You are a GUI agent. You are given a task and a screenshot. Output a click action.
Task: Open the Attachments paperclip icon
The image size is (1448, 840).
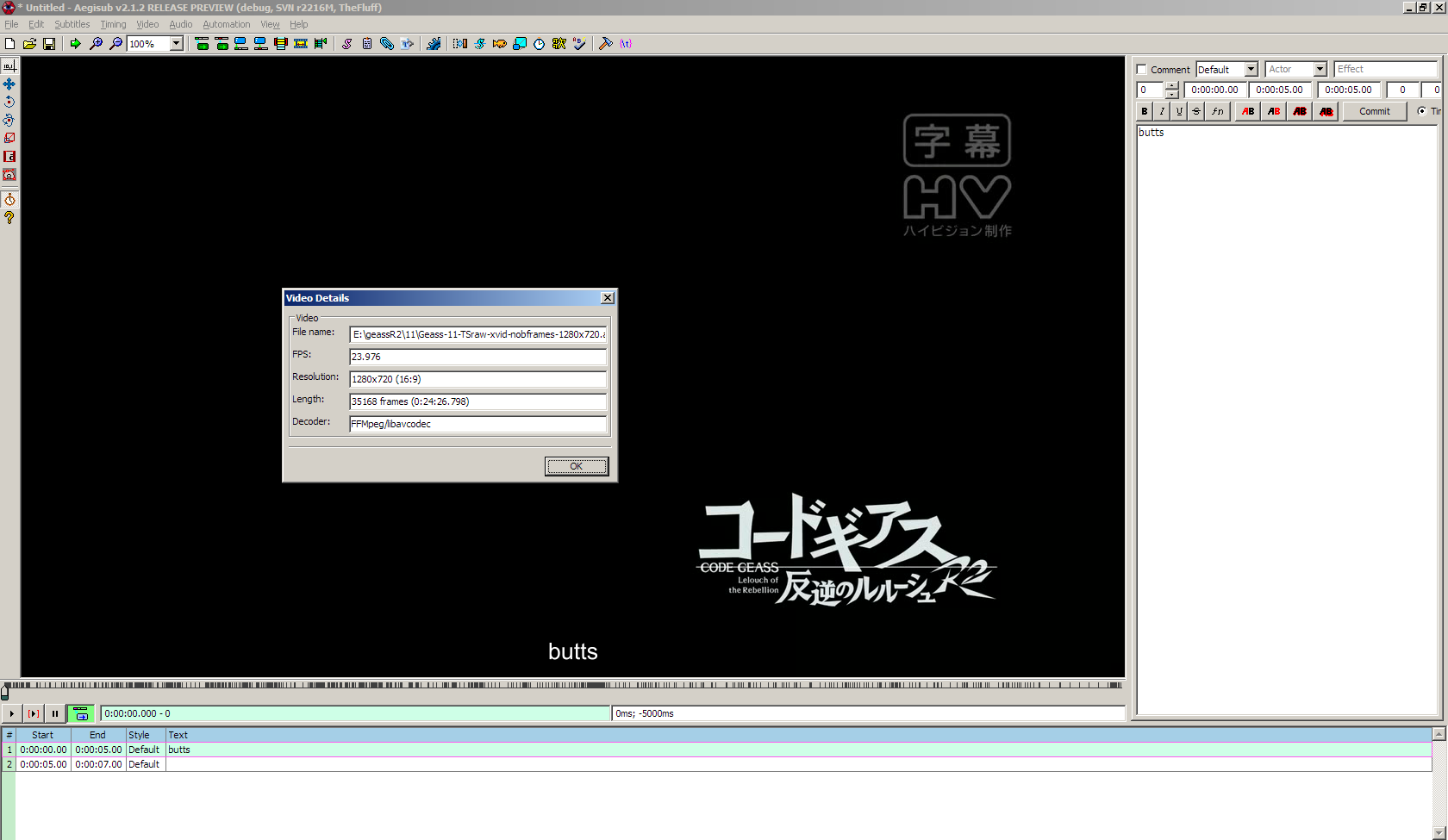tap(387, 44)
